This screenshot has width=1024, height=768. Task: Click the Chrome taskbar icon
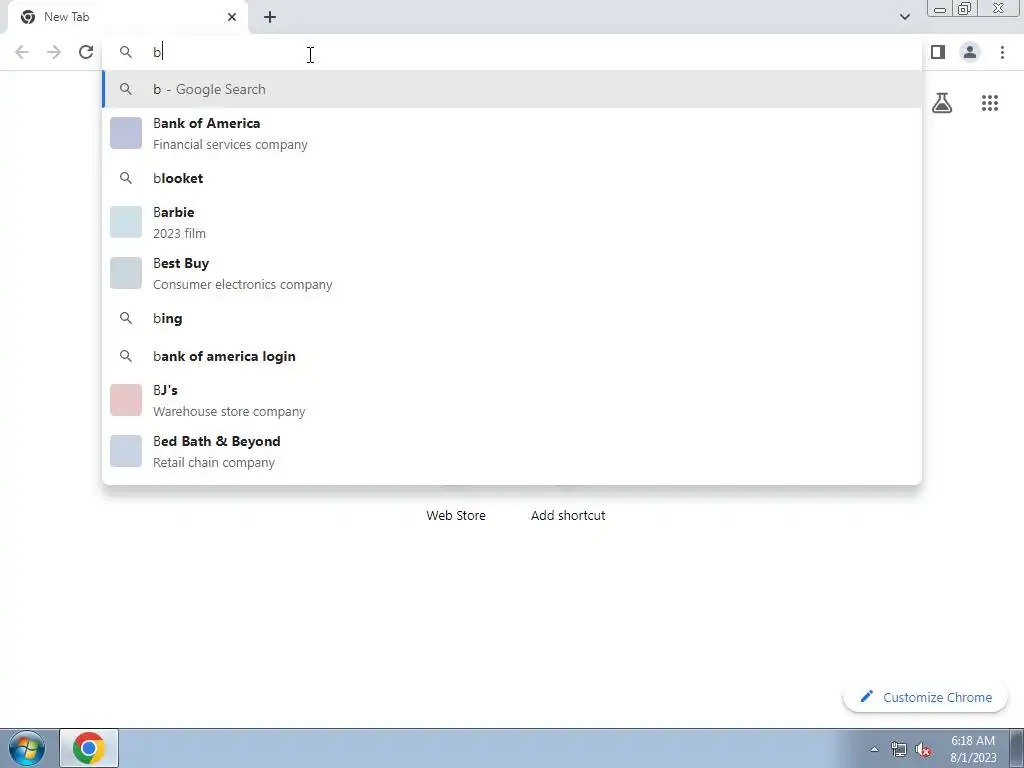pyautogui.click(x=89, y=748)
